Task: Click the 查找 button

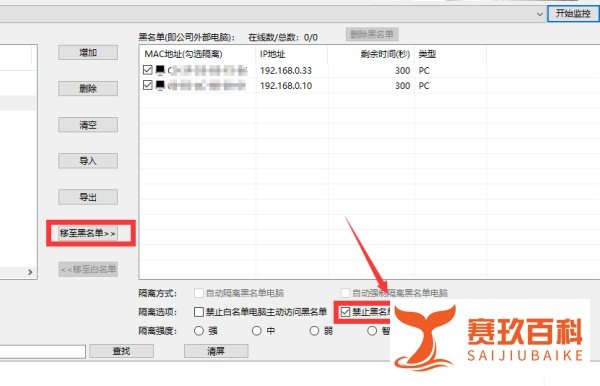Action: [122, 351]
